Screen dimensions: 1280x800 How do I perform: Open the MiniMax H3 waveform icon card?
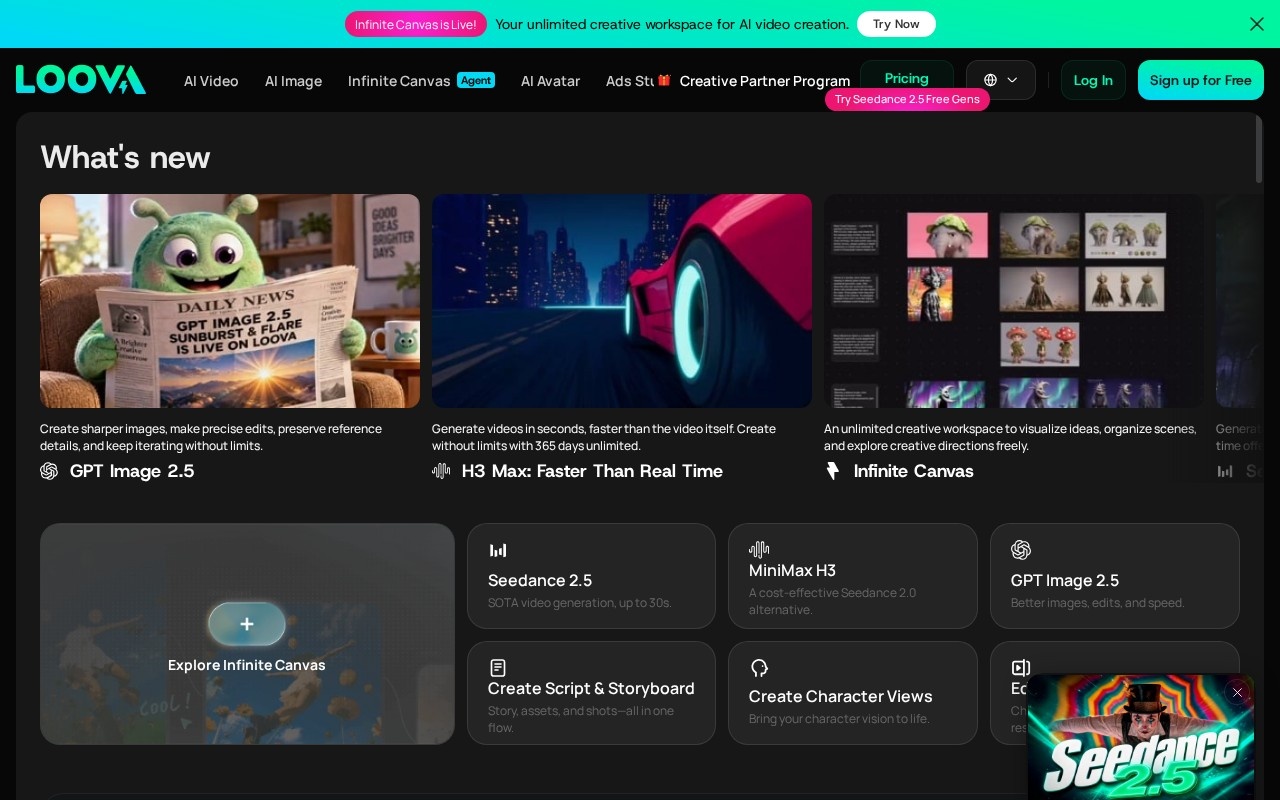(x=759, y=549)
